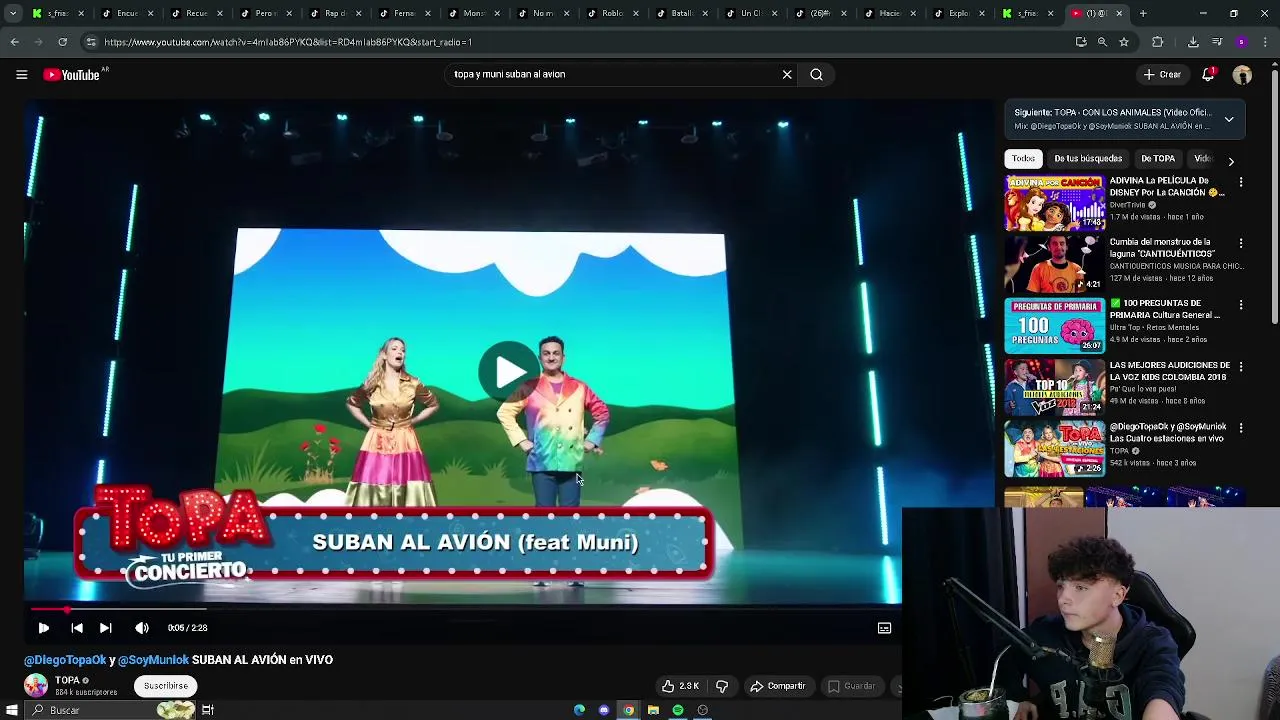Expand the Siguiente mix playlist panel

pyautogui.click(x=1229, y=119)
